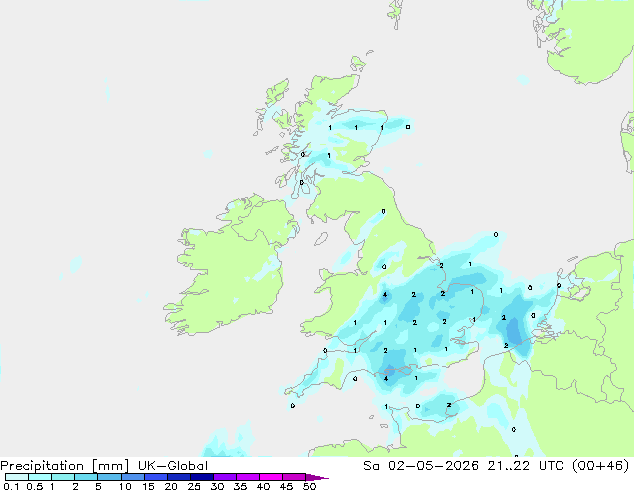Viewport: 634px width, 490px height.
Task: Click the legend label '0.1'
Action: coord(11,486)
